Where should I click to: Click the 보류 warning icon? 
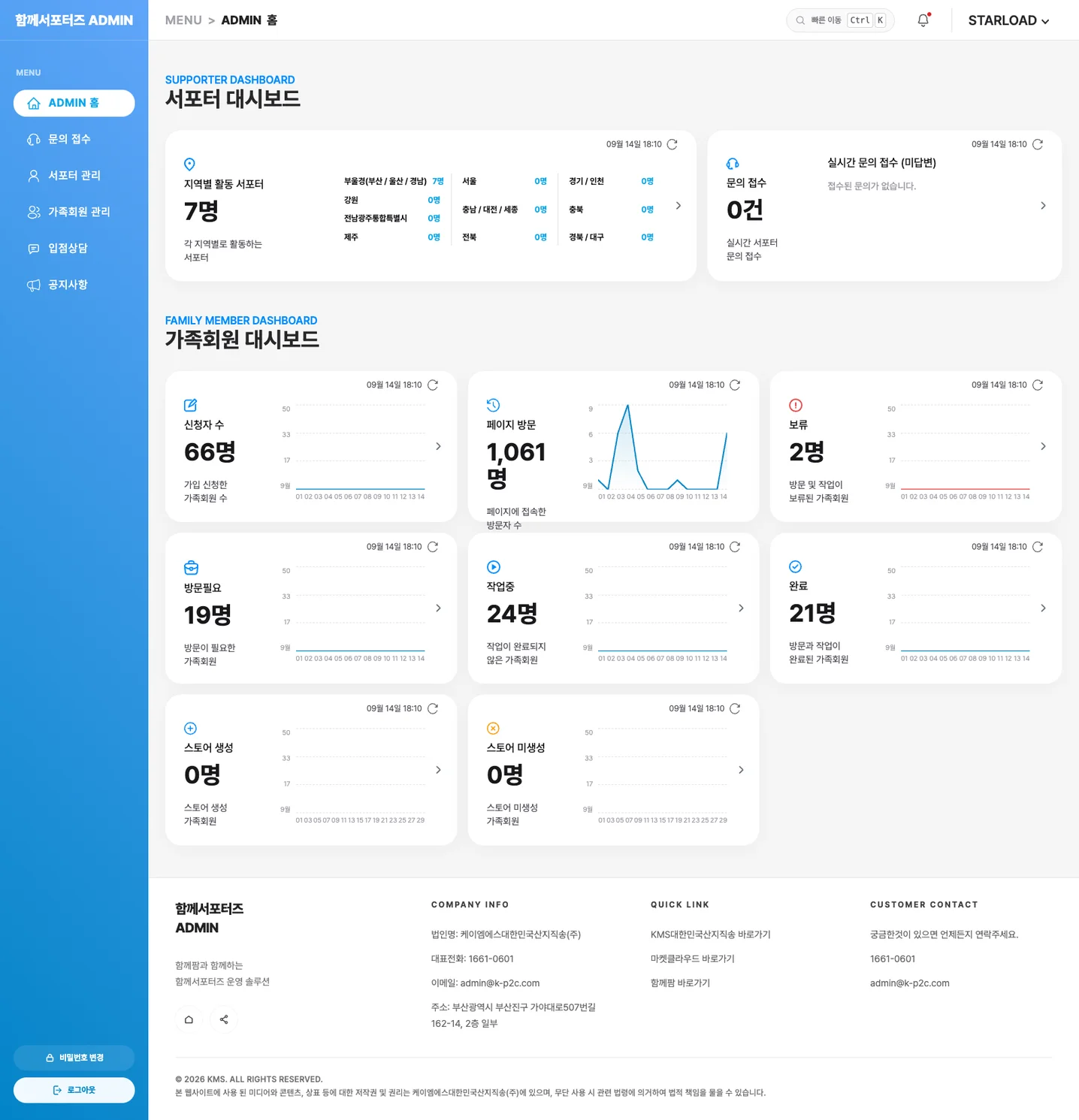[796, 405]
